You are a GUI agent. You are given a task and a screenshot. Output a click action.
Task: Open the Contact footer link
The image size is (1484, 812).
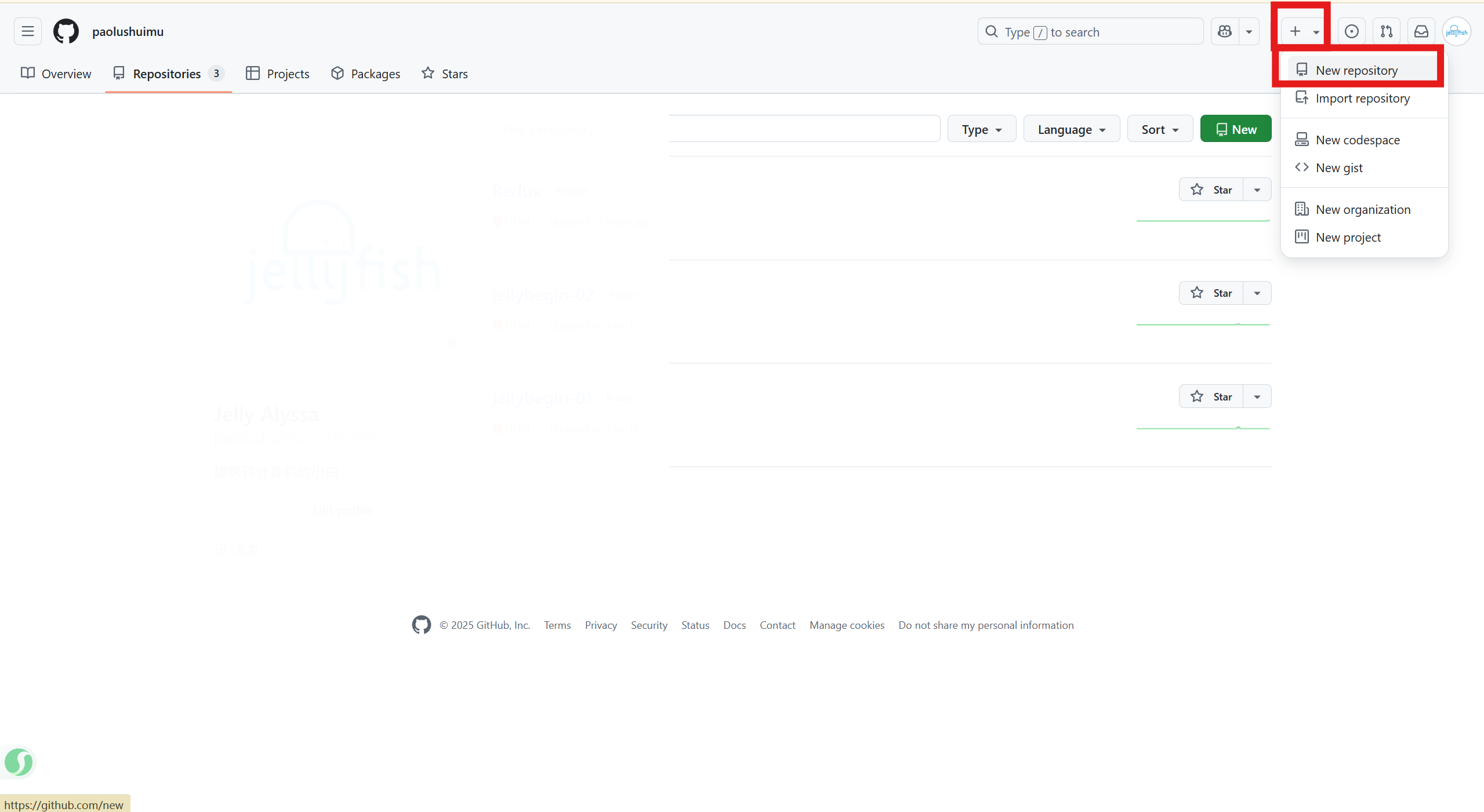click(778, 625)
